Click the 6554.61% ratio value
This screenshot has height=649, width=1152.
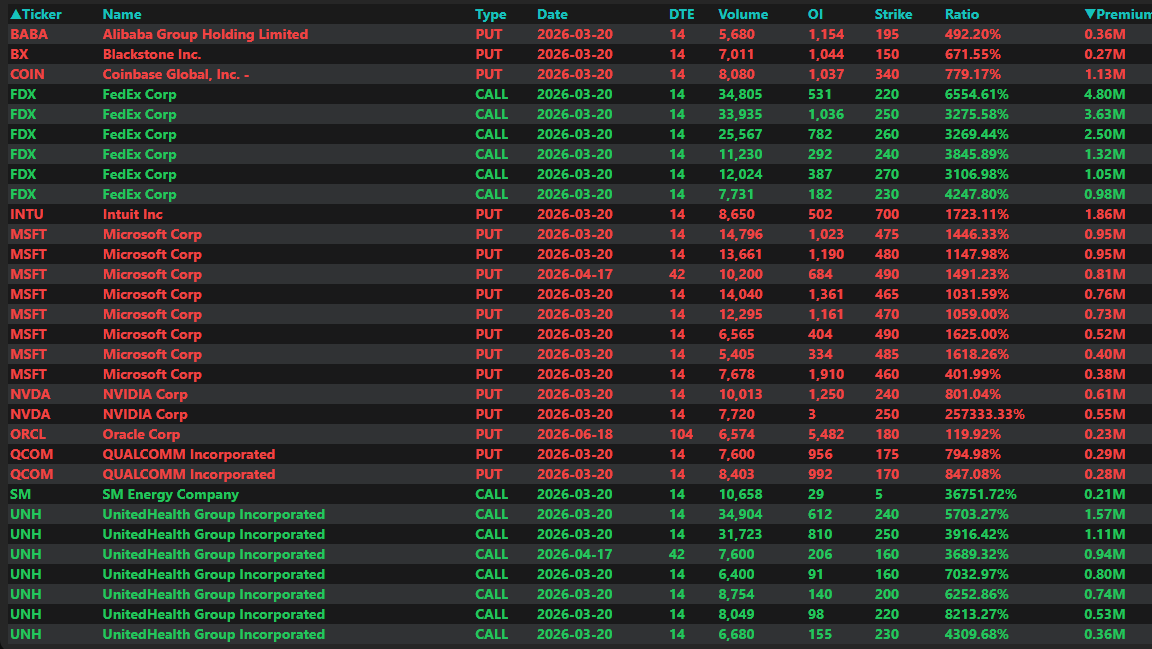(976, 94)
